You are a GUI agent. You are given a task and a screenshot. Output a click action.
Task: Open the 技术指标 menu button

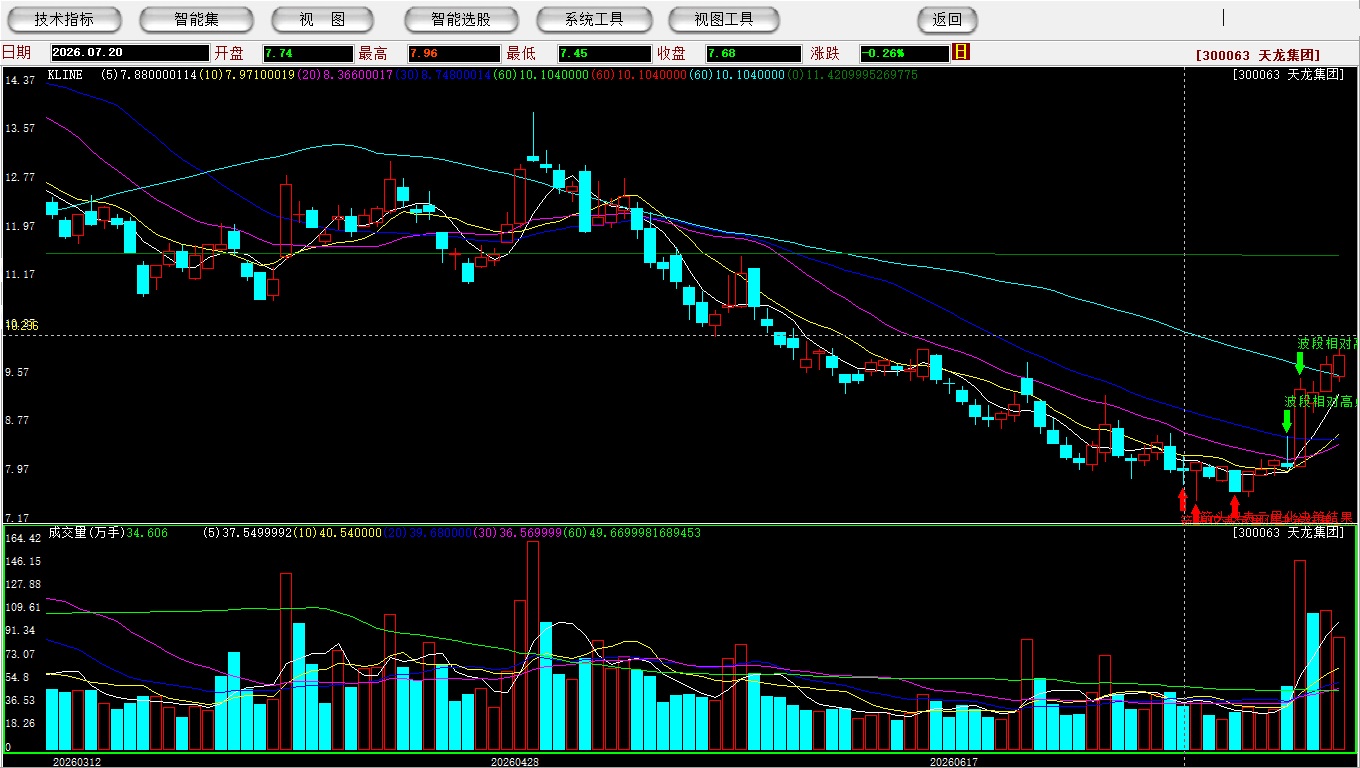point(64,19)
